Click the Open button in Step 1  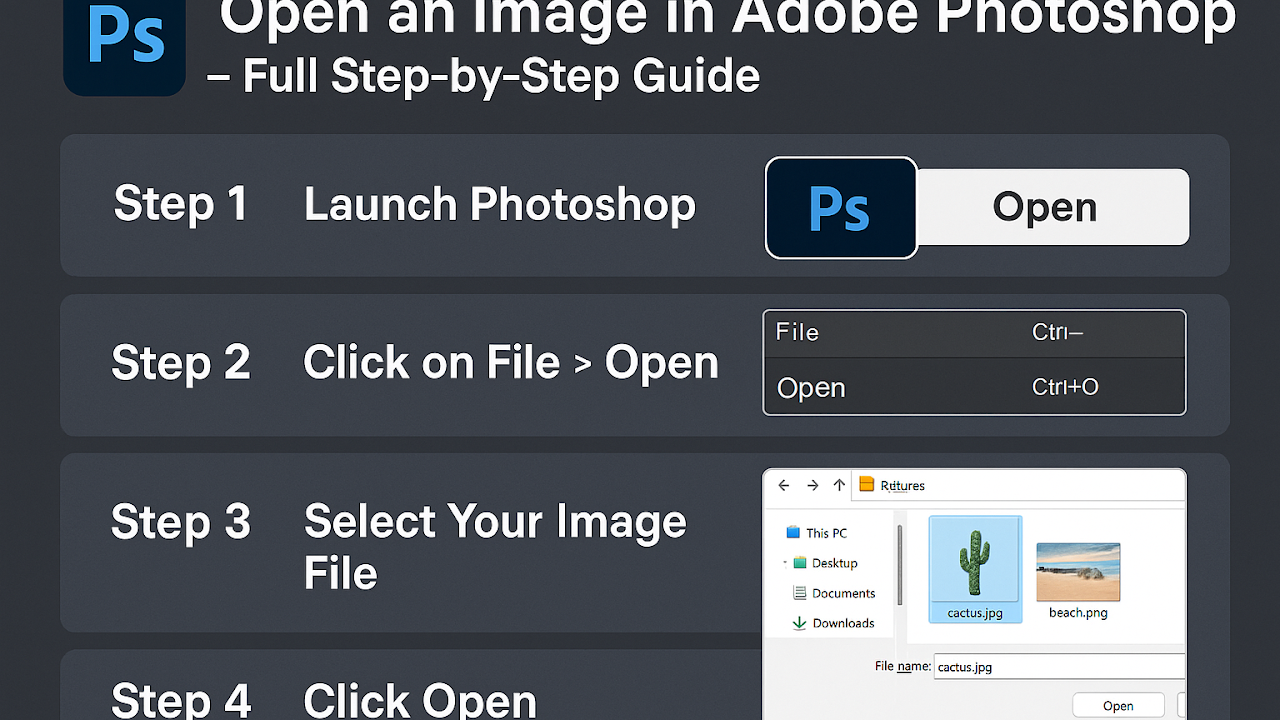pyautogui.click(x=1053, y=207)
